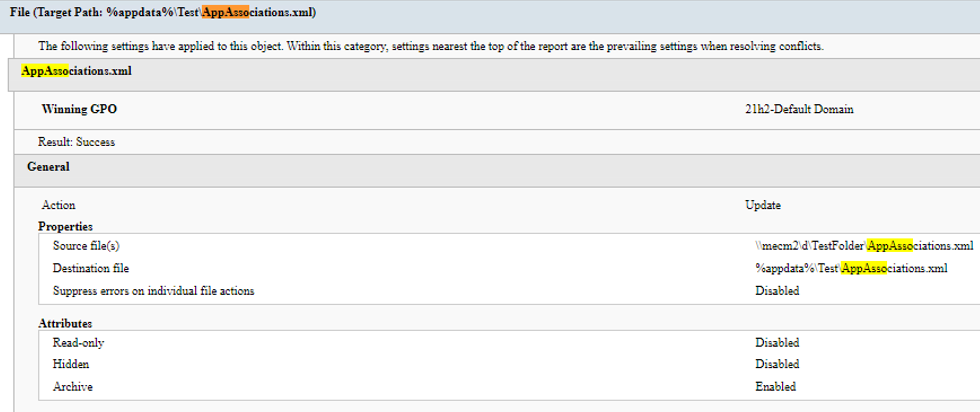
Task: Click Suppress errors on individual file actions
Action: tap(153, 291)
